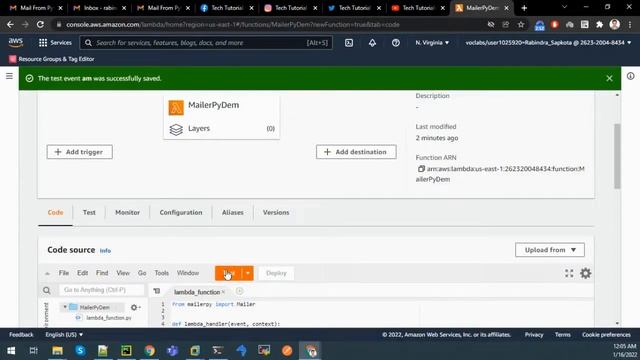Open the browser tab search chevron

click(x=564, y=8)
